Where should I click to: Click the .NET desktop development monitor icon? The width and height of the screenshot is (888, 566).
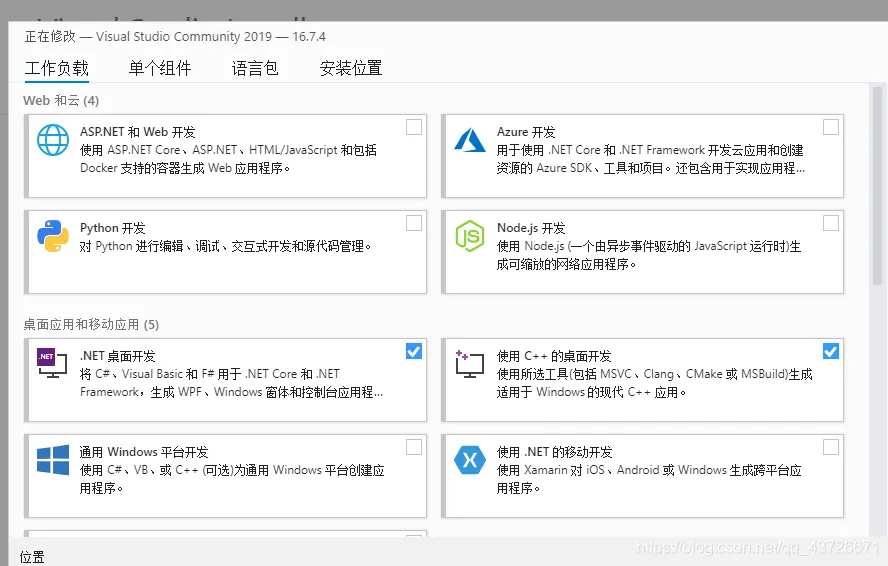(x=52, y=363)
